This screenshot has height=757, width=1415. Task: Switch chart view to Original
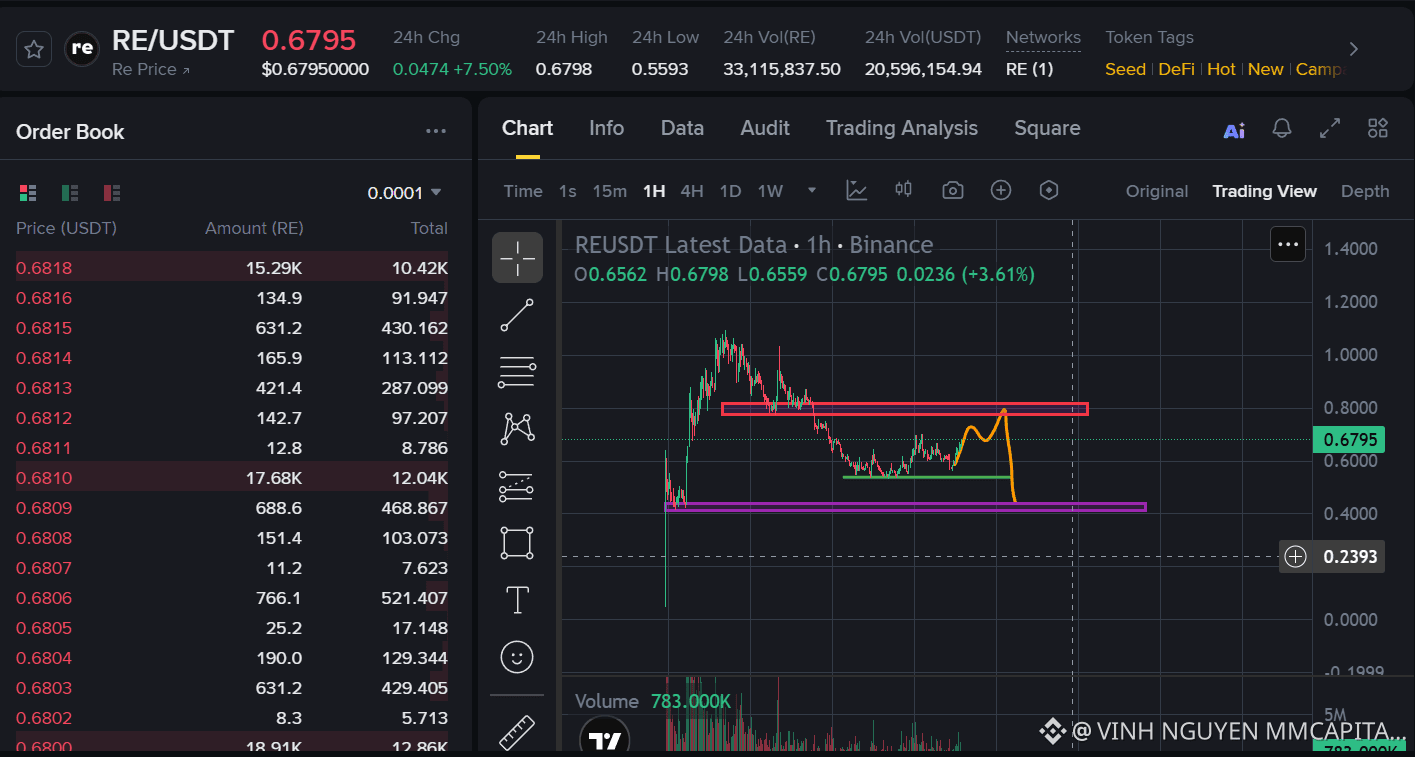pyautogui.click(x=1157, y=191)
